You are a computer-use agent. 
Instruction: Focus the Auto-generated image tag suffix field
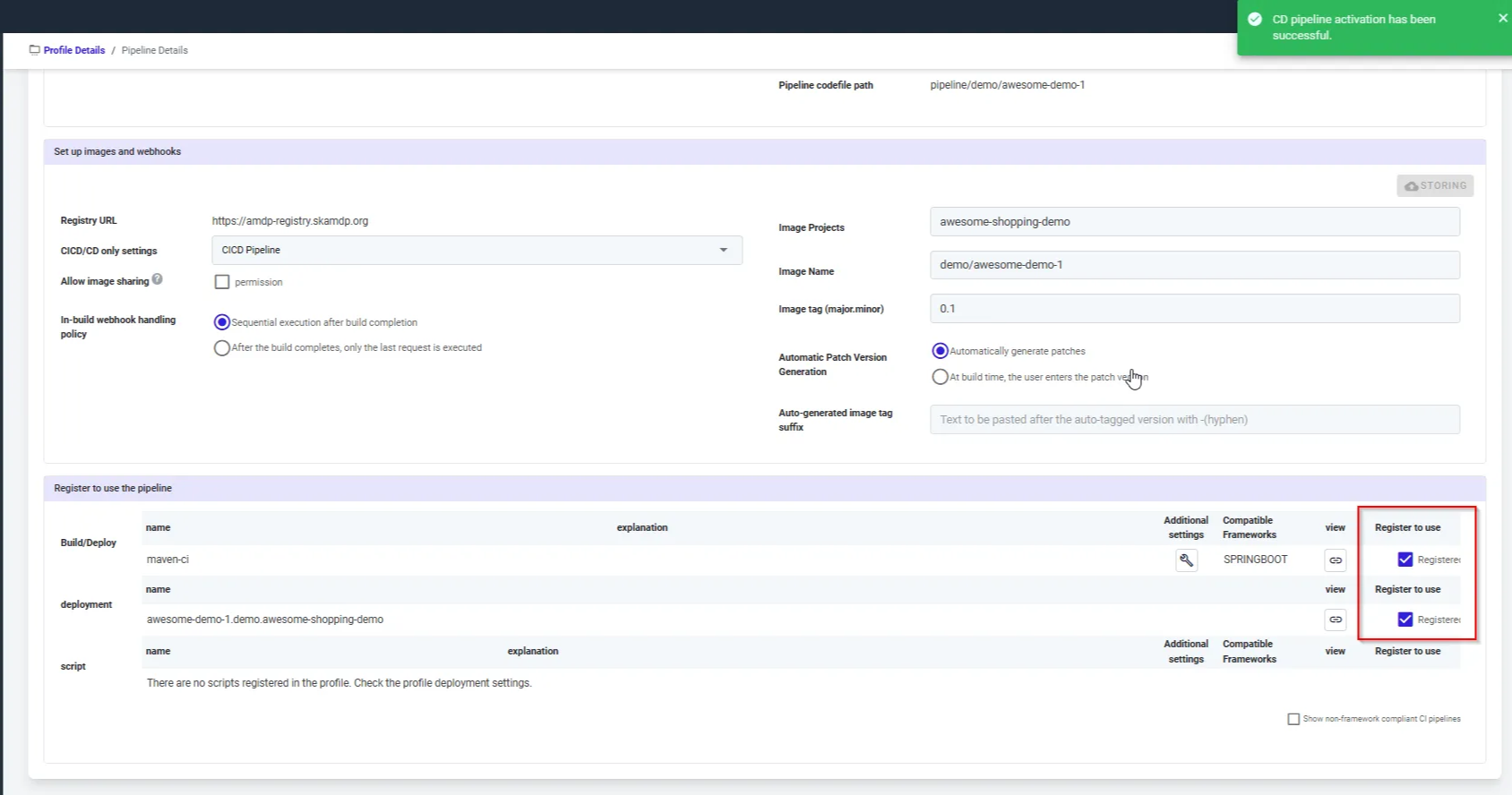pos(1195,420)
